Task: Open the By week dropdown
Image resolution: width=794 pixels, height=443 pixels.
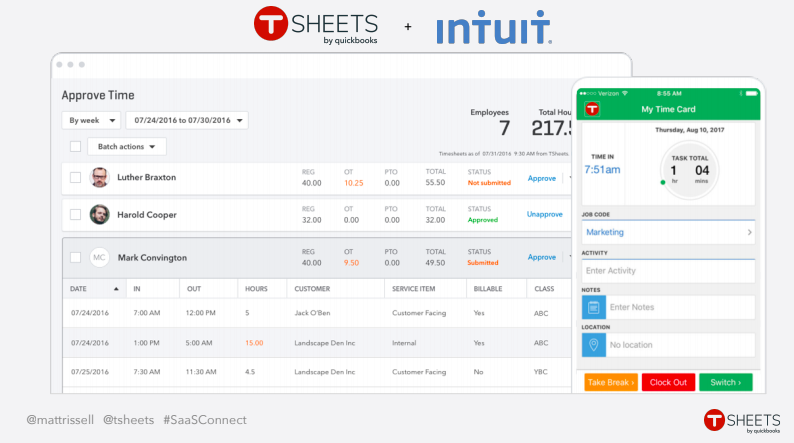Action: coord(91,120)
